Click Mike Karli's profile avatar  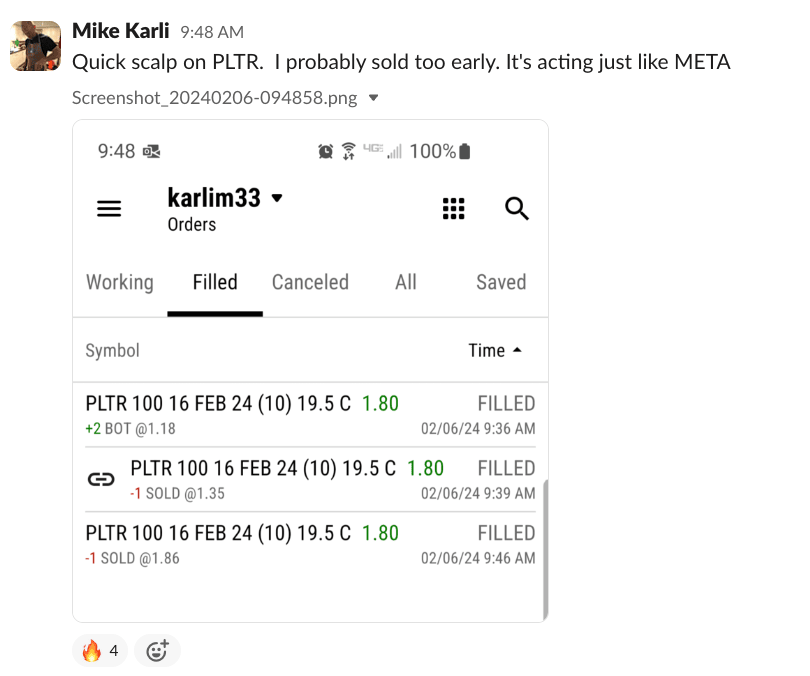click(x=35, y=45)
